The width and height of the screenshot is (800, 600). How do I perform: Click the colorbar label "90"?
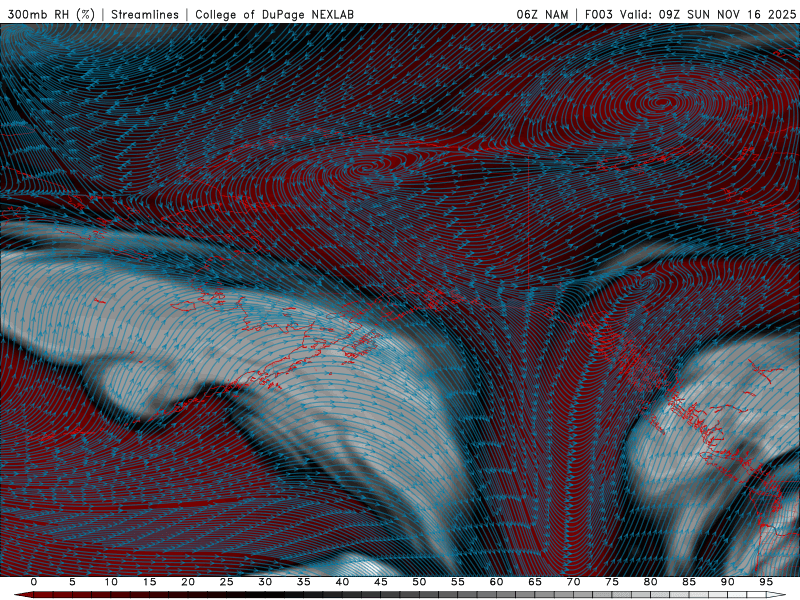pos(727,582)
